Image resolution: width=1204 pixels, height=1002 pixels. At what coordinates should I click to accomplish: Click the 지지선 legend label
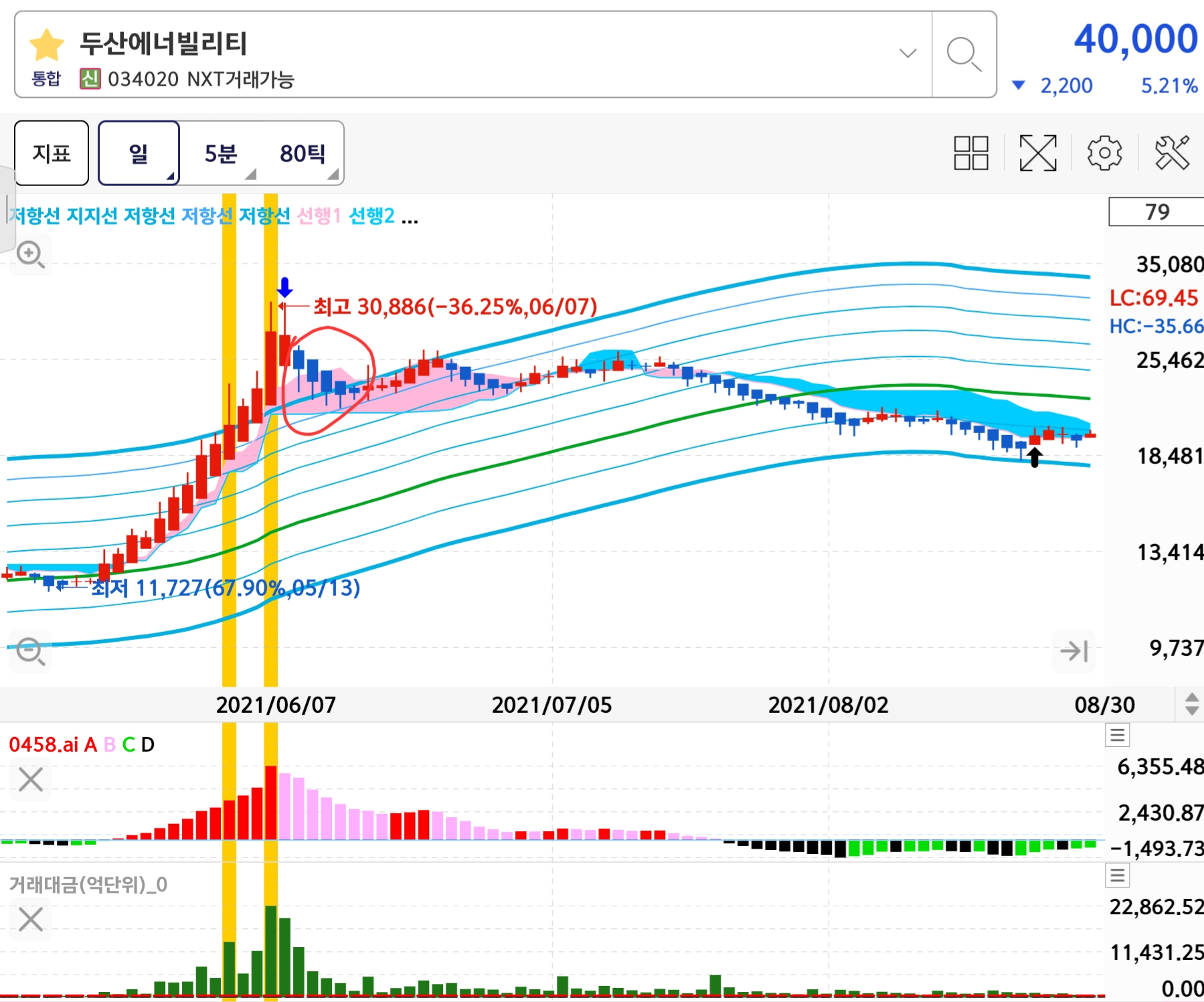pos(92,216)
